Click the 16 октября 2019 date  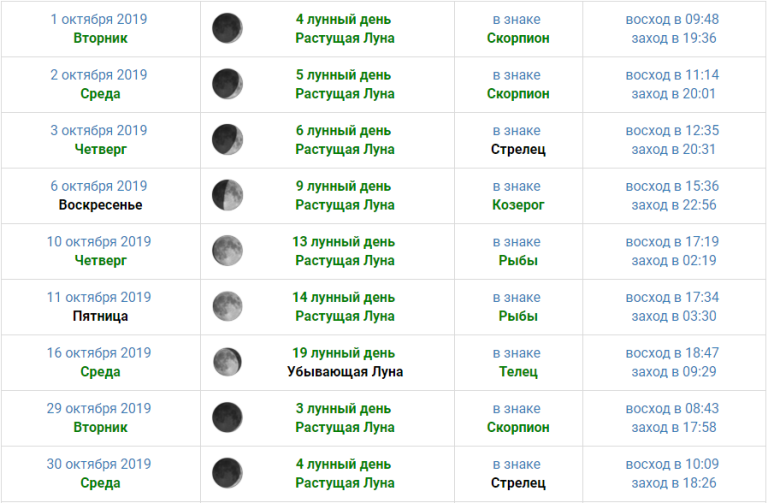tap(99, 353)
